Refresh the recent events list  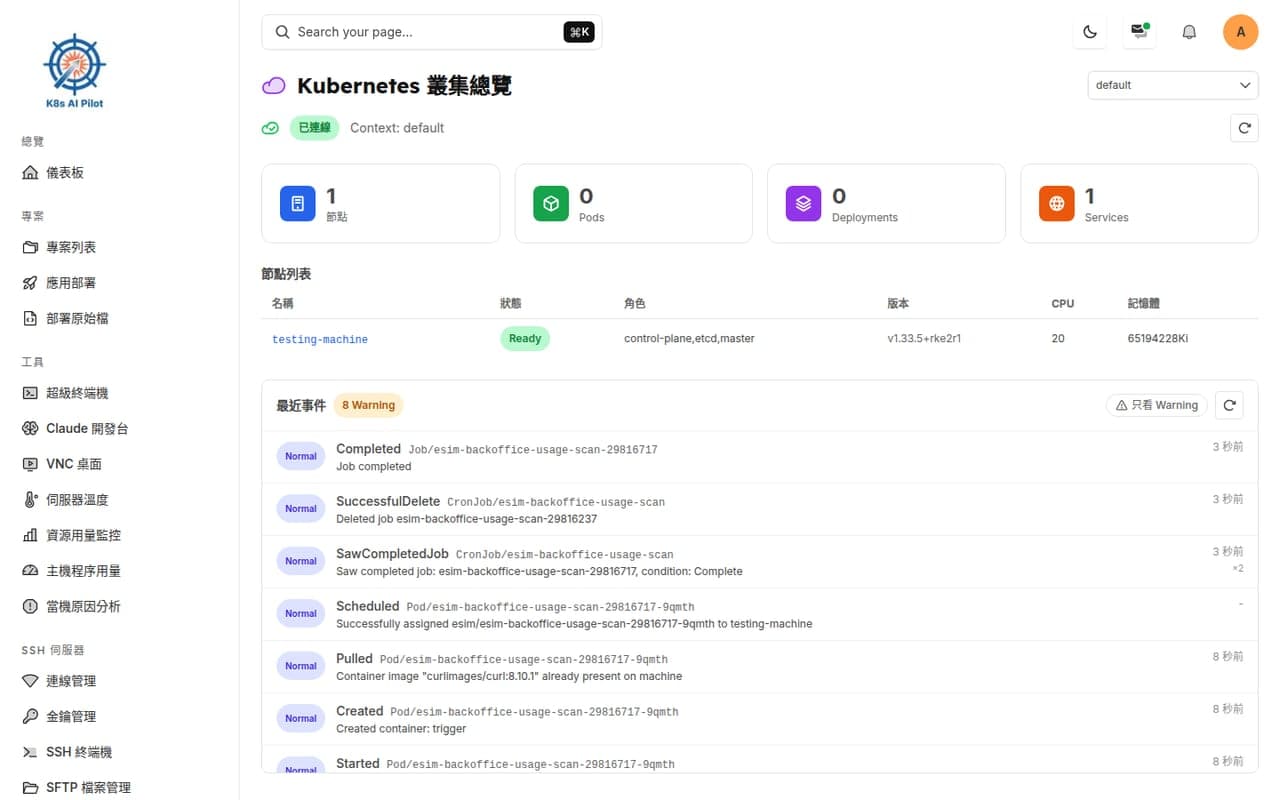click(x=1229, y=405)
